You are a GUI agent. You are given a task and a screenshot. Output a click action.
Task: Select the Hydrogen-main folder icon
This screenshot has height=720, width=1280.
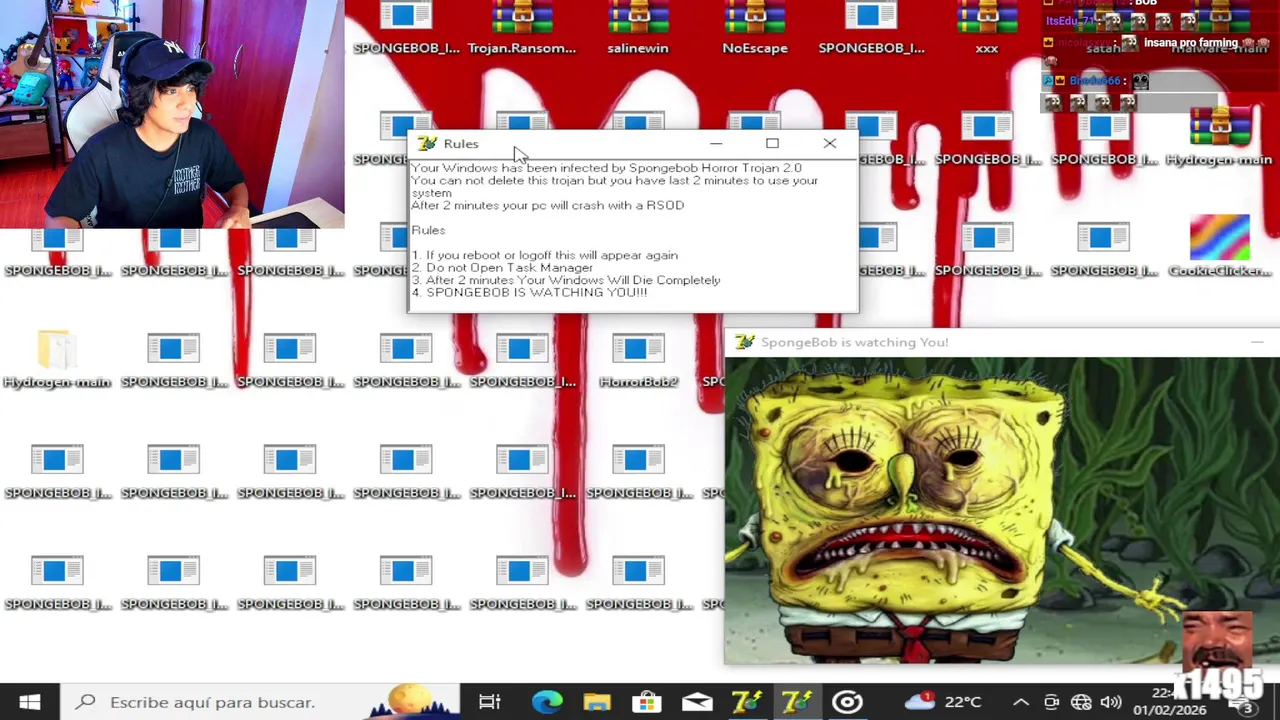coord(57,360)
